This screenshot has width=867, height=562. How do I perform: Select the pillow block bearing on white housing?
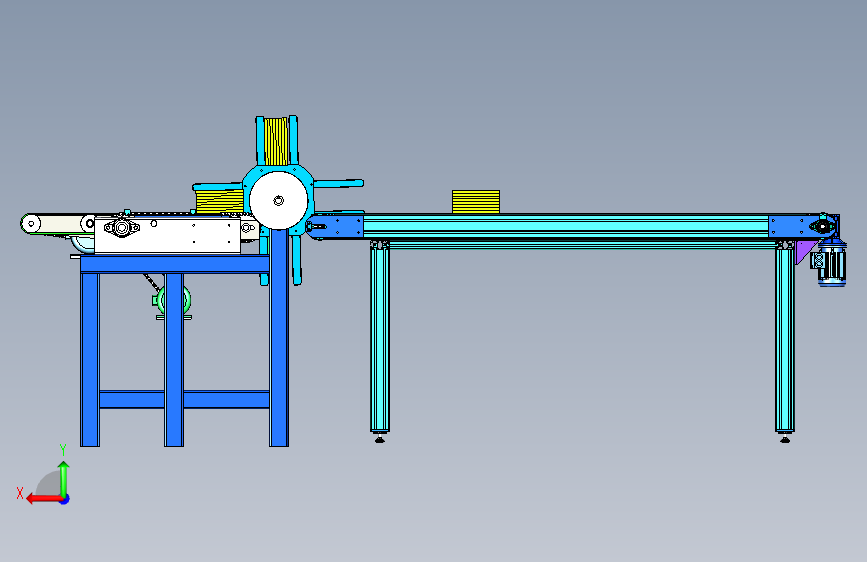(x=122, y=227)
